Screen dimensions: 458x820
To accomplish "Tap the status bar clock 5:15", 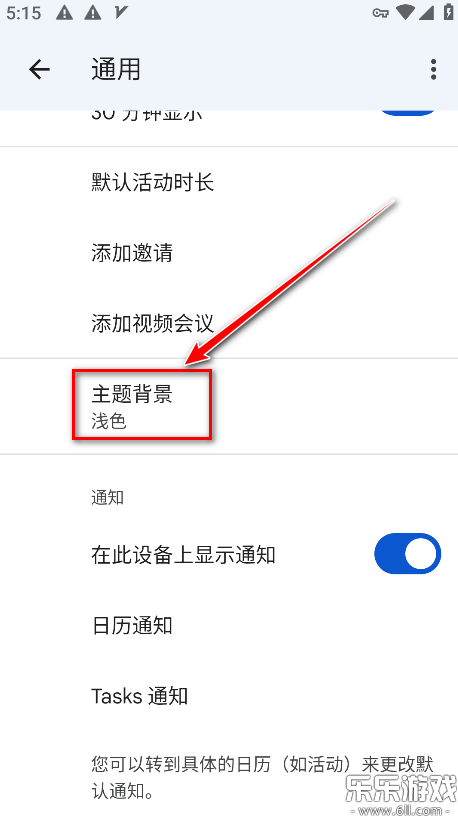I will pyautogui.click(x=24, y=13).
